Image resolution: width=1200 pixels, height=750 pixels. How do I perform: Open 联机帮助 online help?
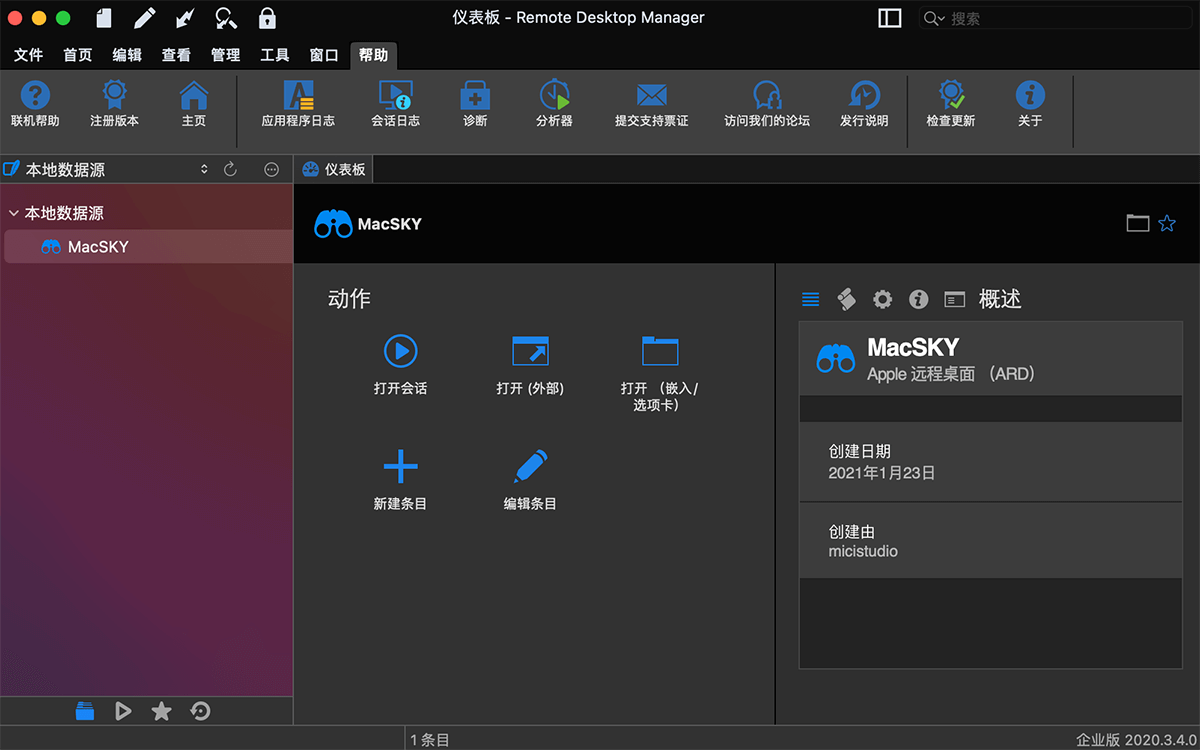(x=35, y=104)
